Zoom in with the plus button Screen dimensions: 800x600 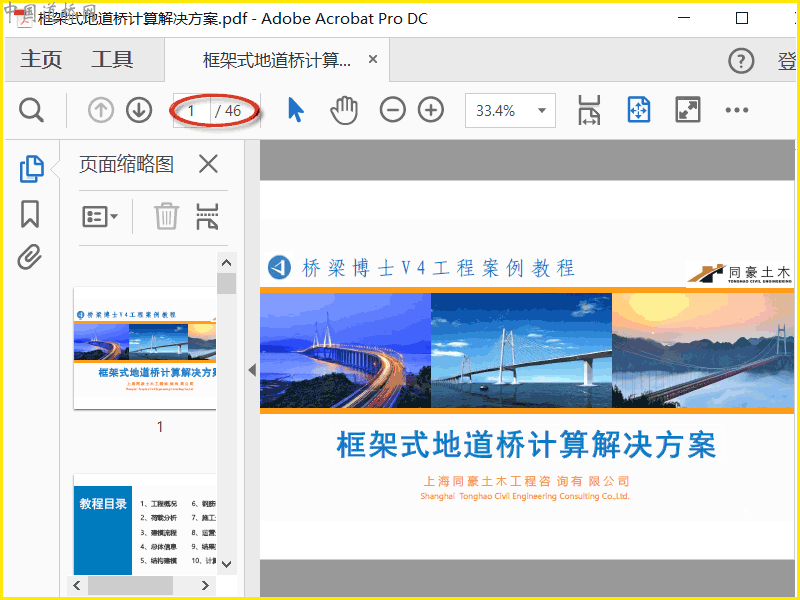(431, 110)
